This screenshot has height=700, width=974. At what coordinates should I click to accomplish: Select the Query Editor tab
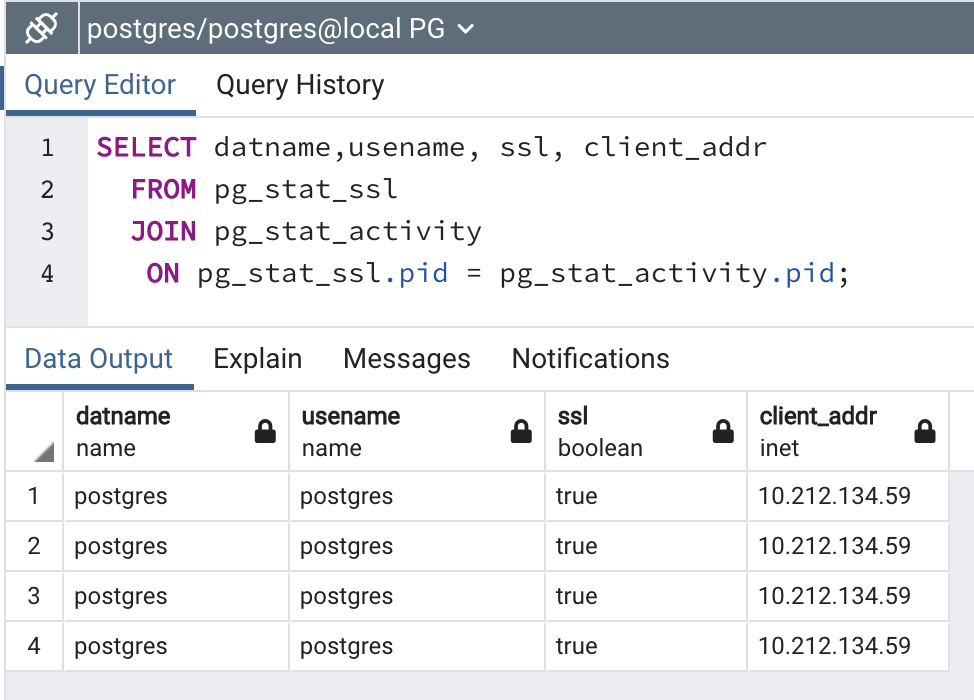point(100,85)
